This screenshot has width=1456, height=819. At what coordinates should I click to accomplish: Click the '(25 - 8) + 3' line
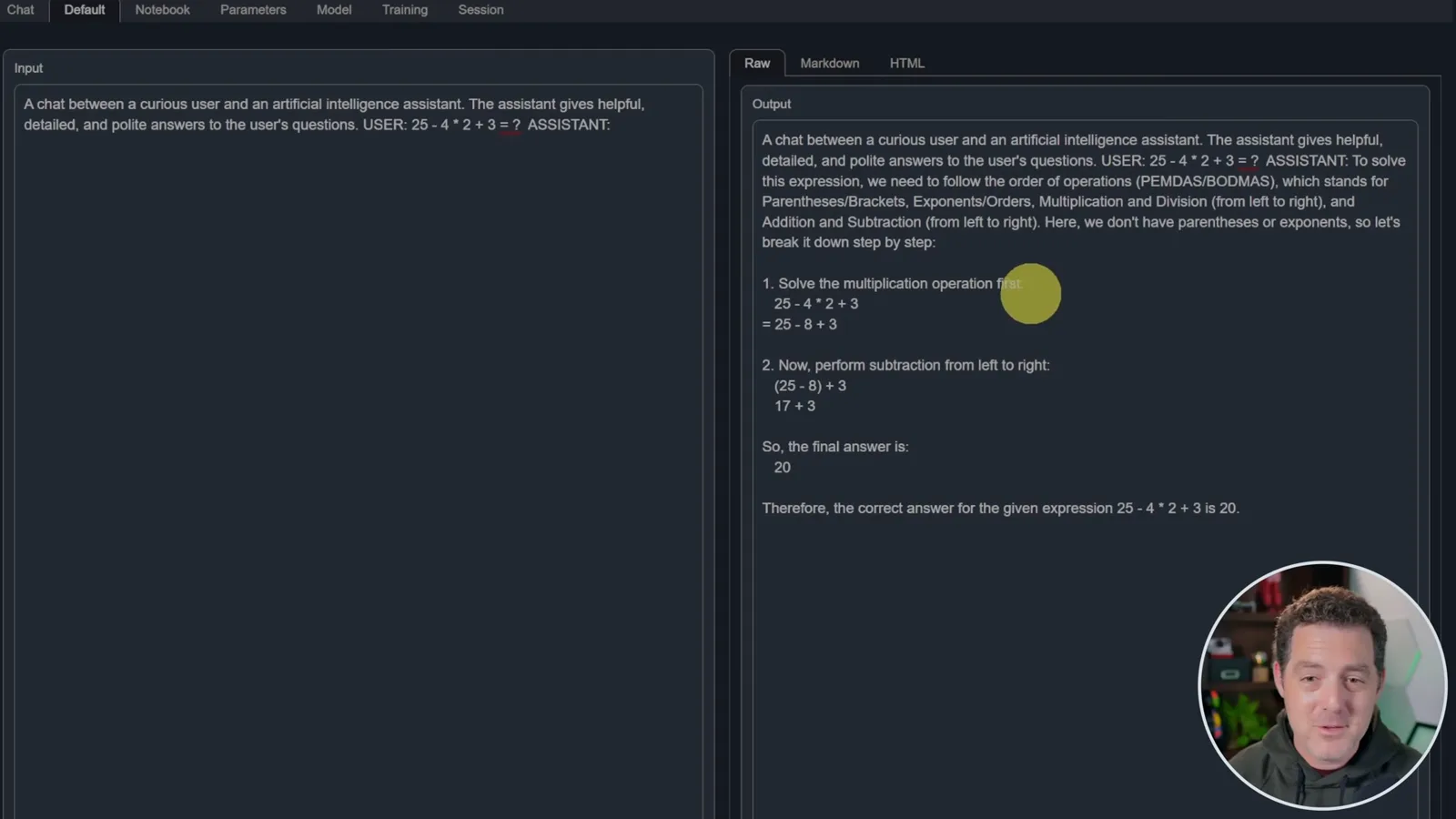tap(810, 386)
